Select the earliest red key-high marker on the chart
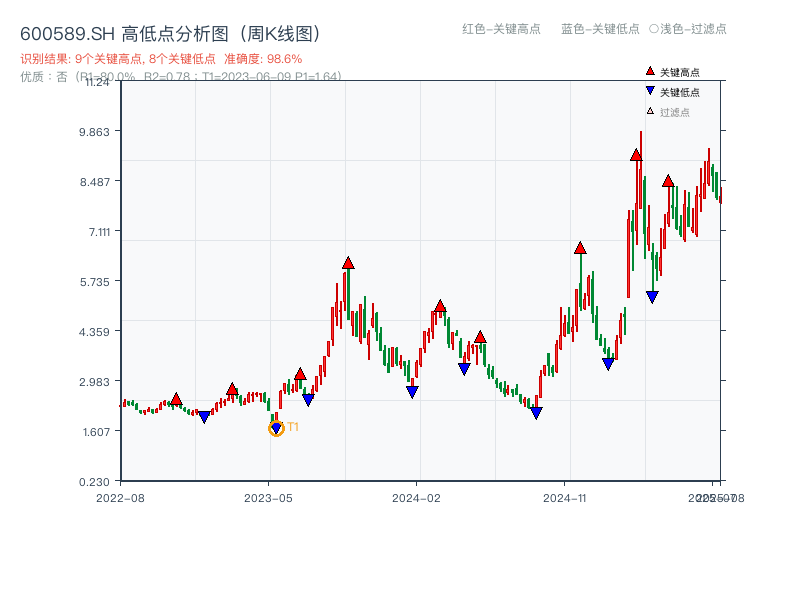800x600 pixels. (x=176, y=399)
